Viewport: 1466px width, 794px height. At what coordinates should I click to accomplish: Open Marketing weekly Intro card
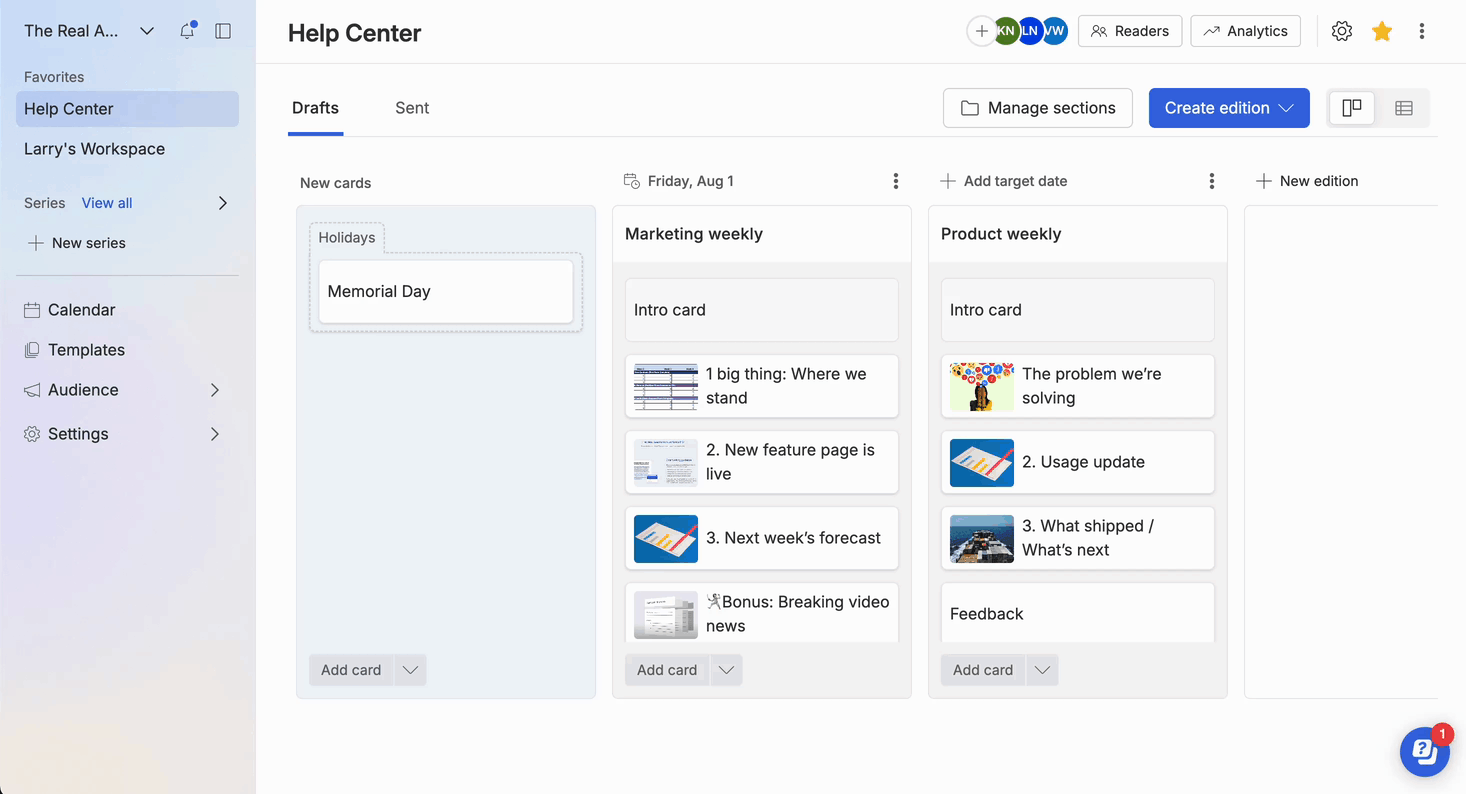click(762, 310)
